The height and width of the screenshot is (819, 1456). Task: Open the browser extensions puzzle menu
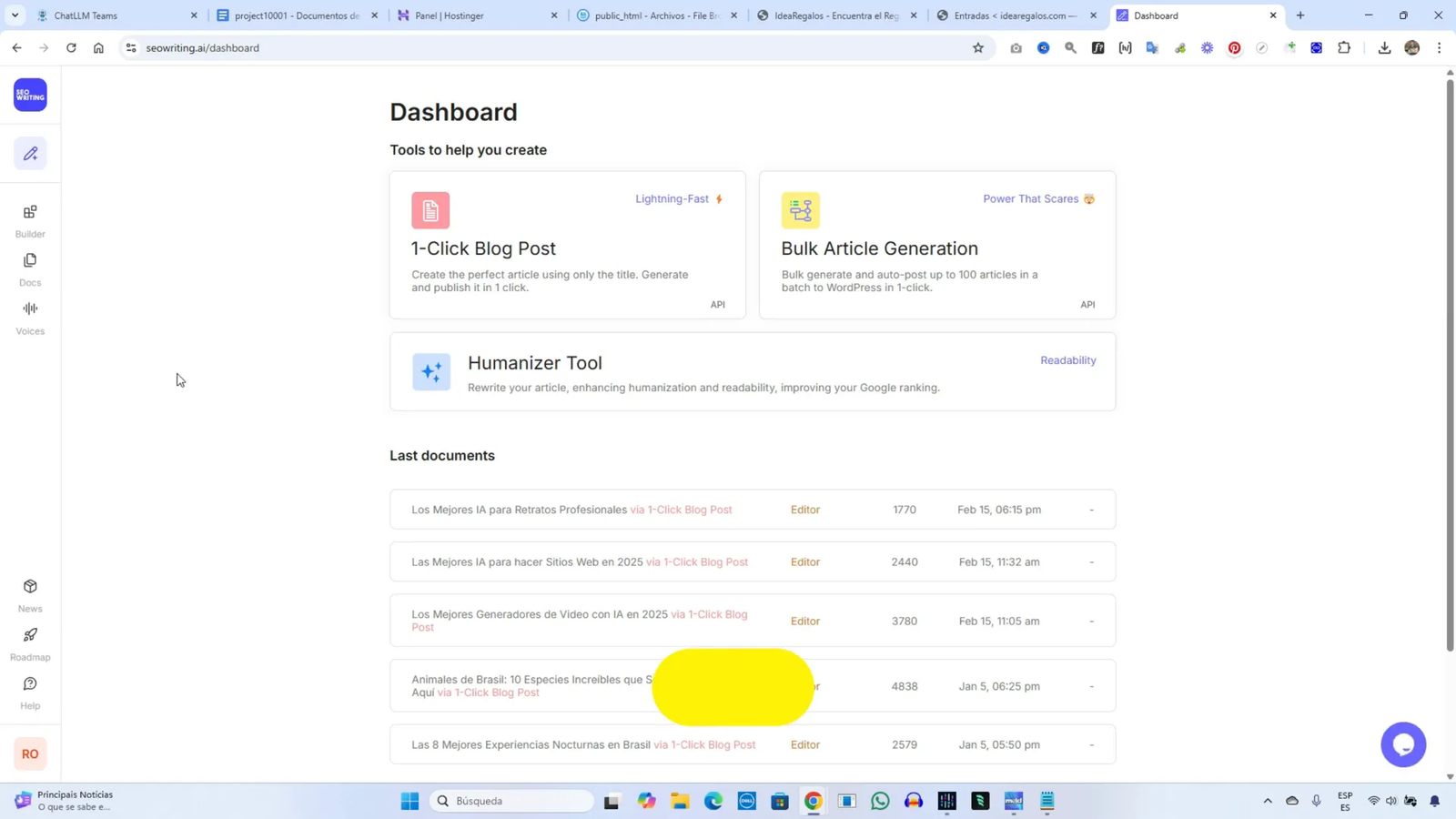pos(1343,47)
